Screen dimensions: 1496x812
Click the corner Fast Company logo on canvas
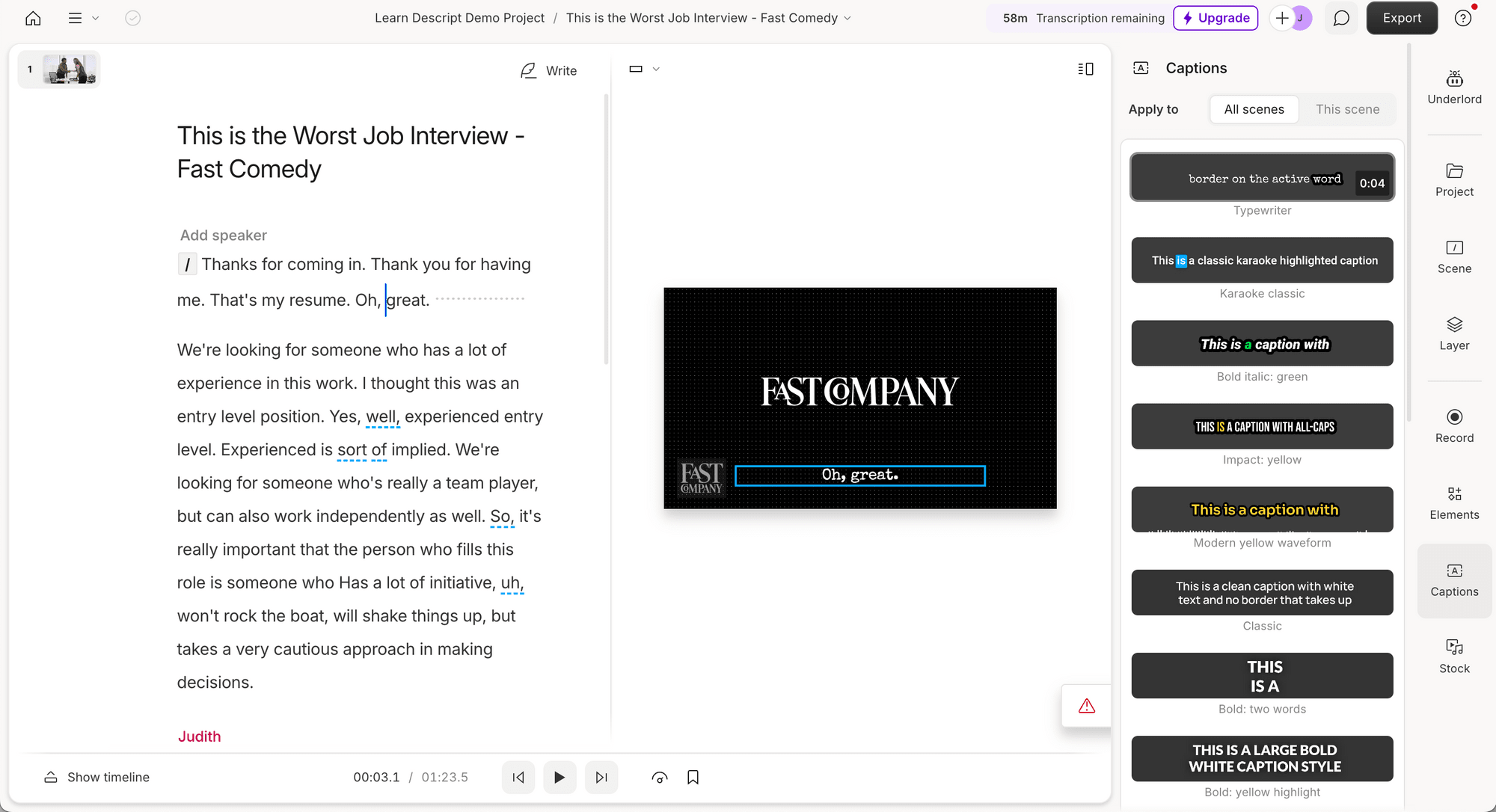click(701, 479)
